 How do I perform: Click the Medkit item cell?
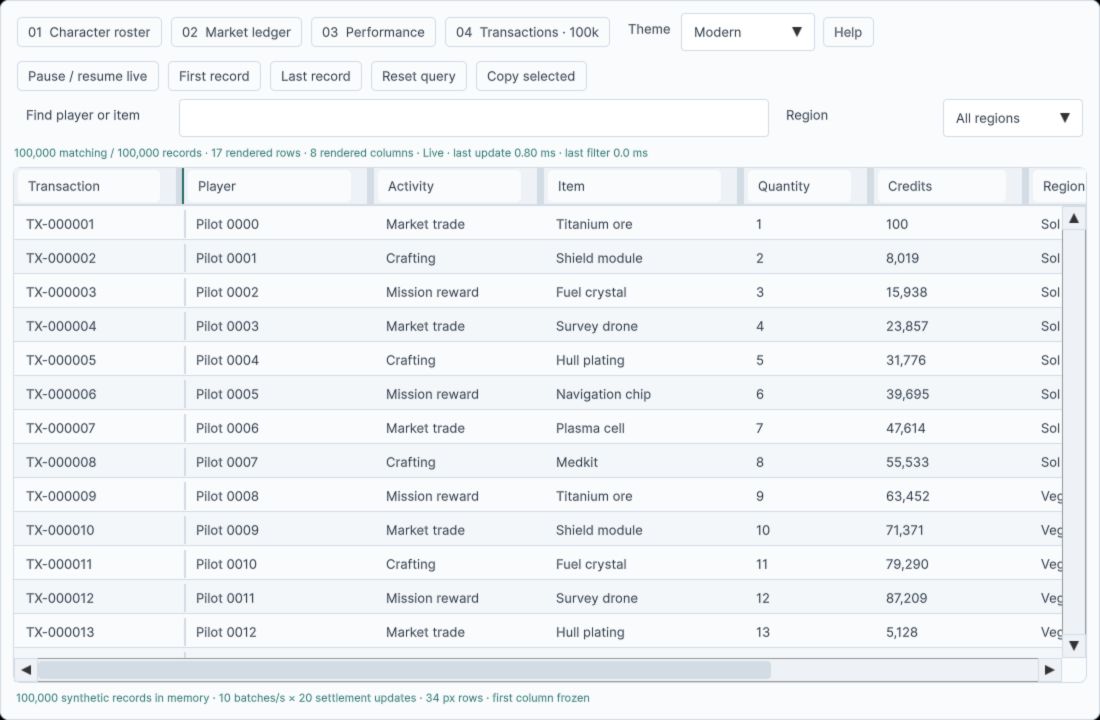pos(645,462)
